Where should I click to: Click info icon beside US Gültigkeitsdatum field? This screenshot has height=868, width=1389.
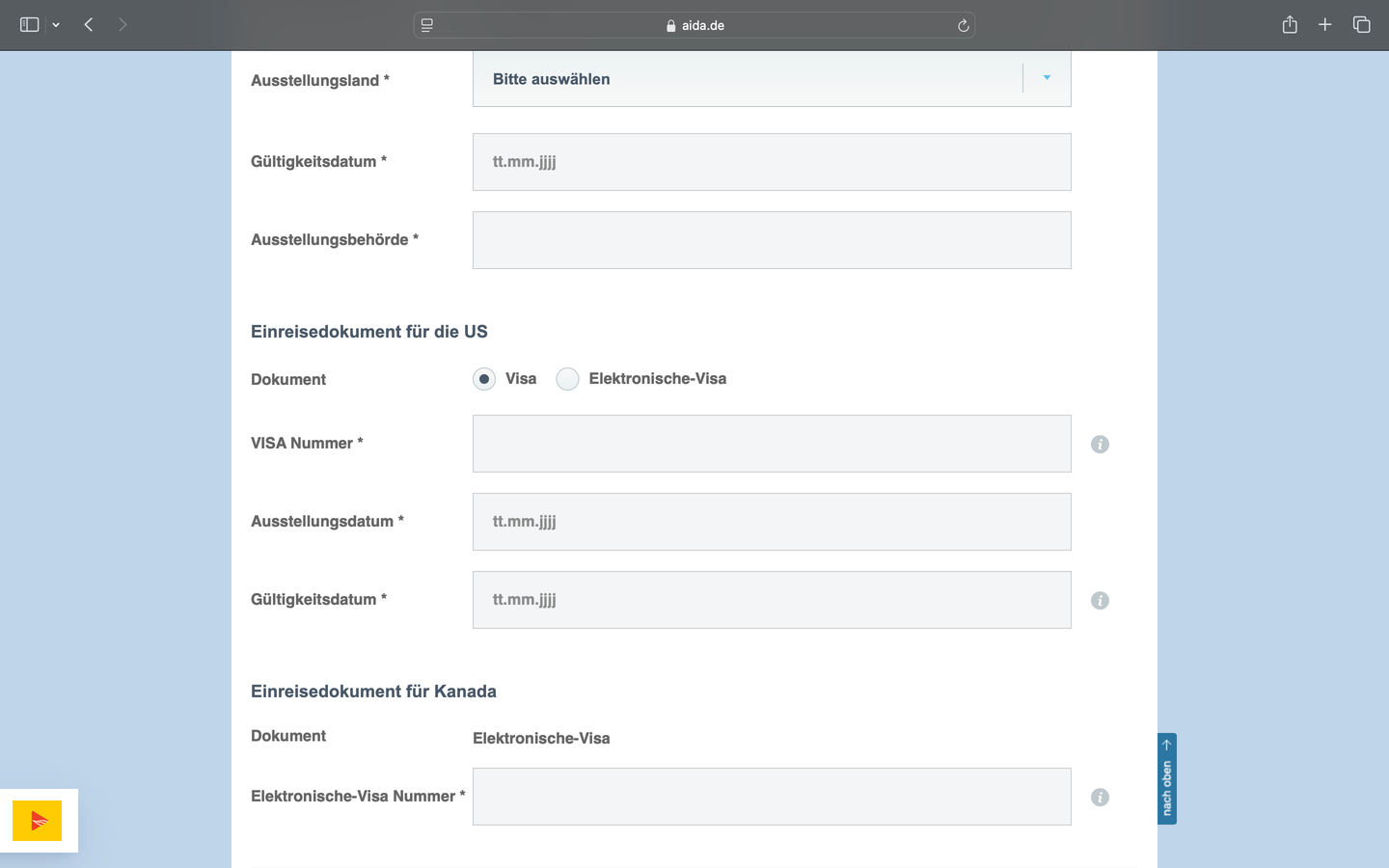(x=1100, y=601)
